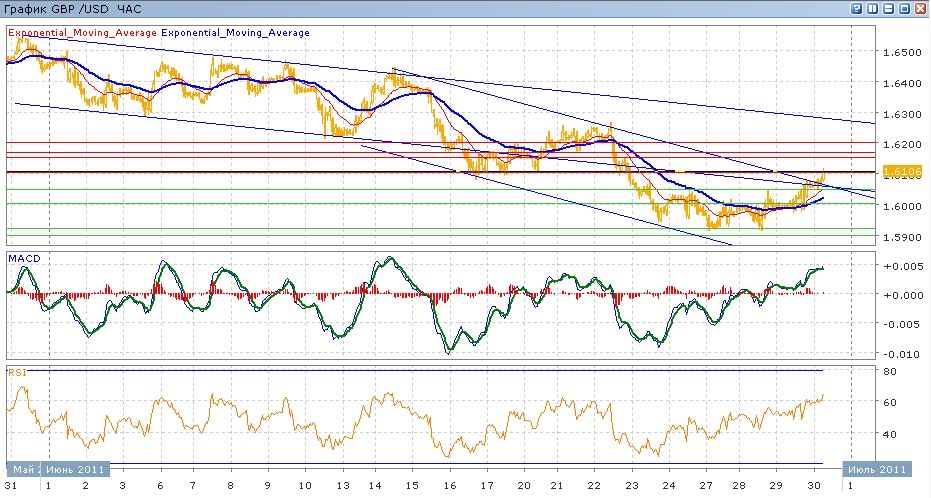The width and height of the screenshot is (931, 498).
Task: Close the chart with the red X
Action: click(920, 8)
